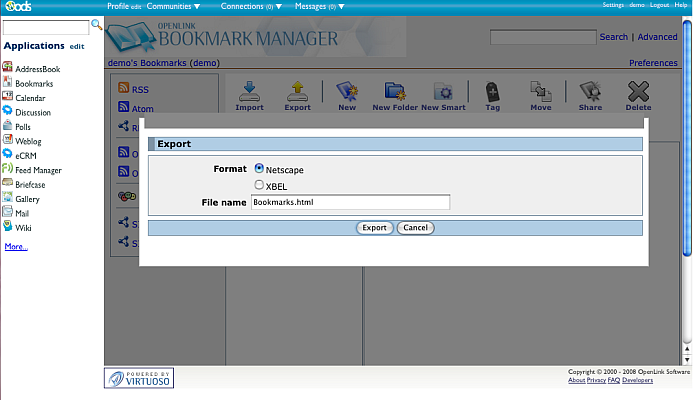Open Gallery application icon
This screenshot has height=400, width=700.
pos(7,197)
